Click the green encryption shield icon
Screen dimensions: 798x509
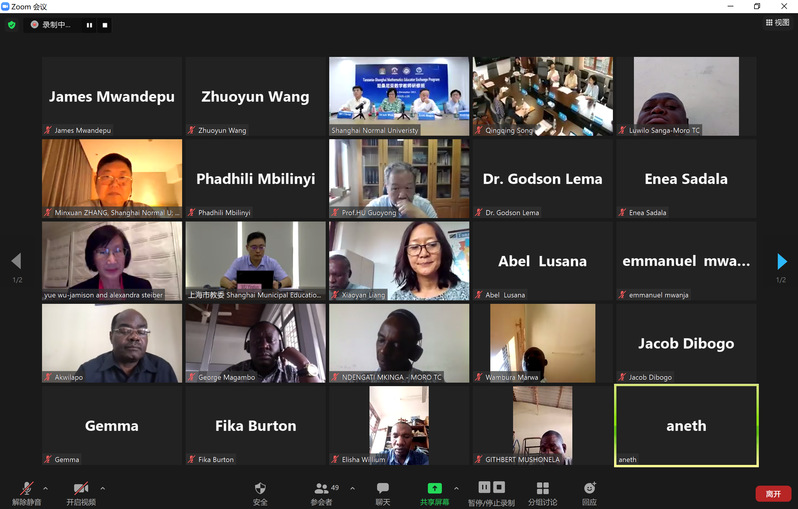pos(11,25)
